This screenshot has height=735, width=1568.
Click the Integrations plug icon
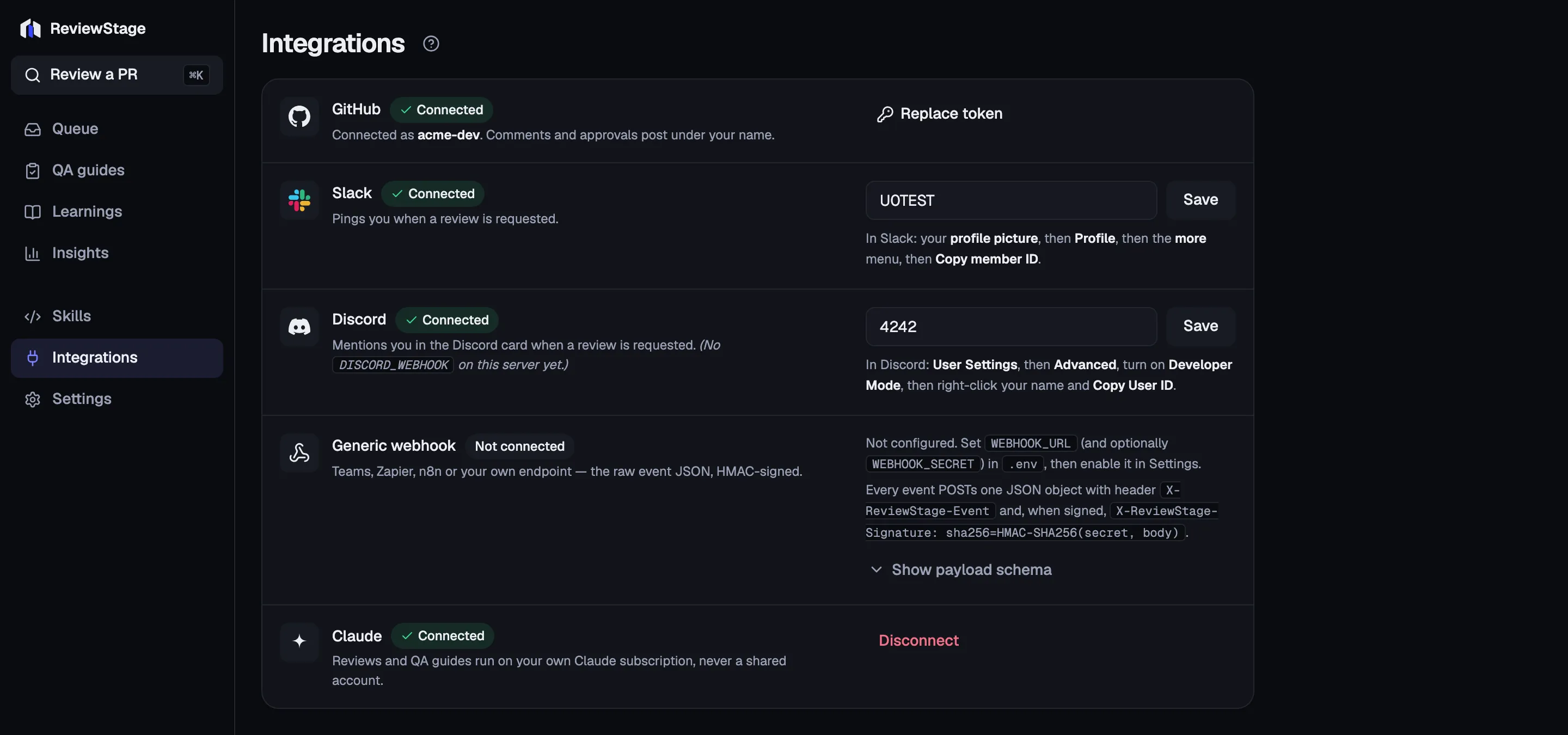pyautogui.click(x=32, y=358)
